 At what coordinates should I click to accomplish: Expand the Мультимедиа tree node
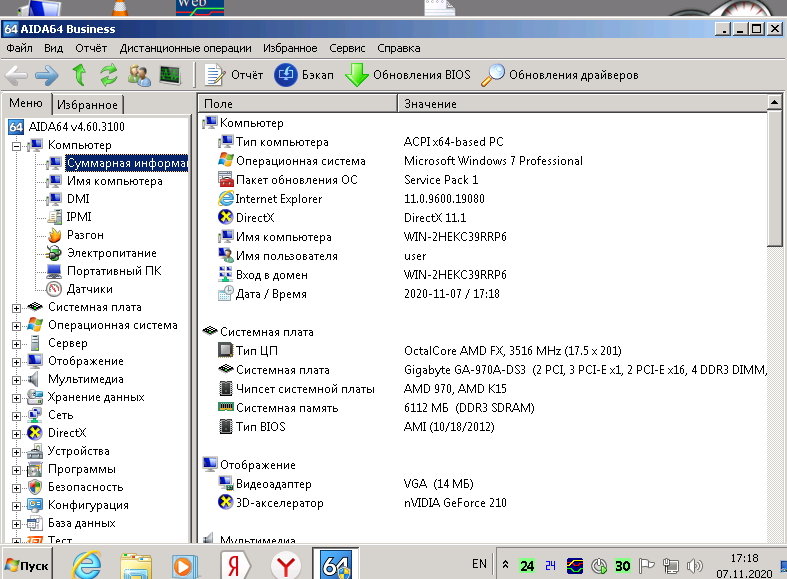pos(17,380)
